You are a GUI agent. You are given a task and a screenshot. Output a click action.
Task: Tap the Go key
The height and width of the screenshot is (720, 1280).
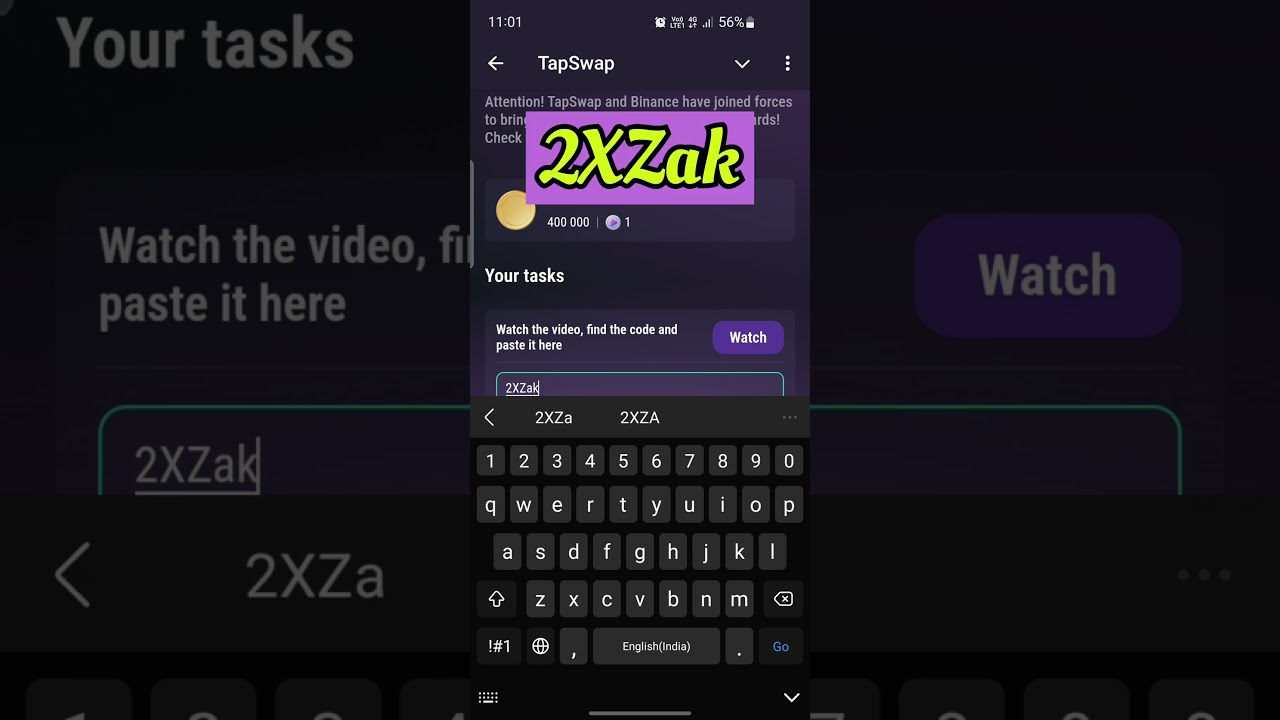click(x=781, y=646)
